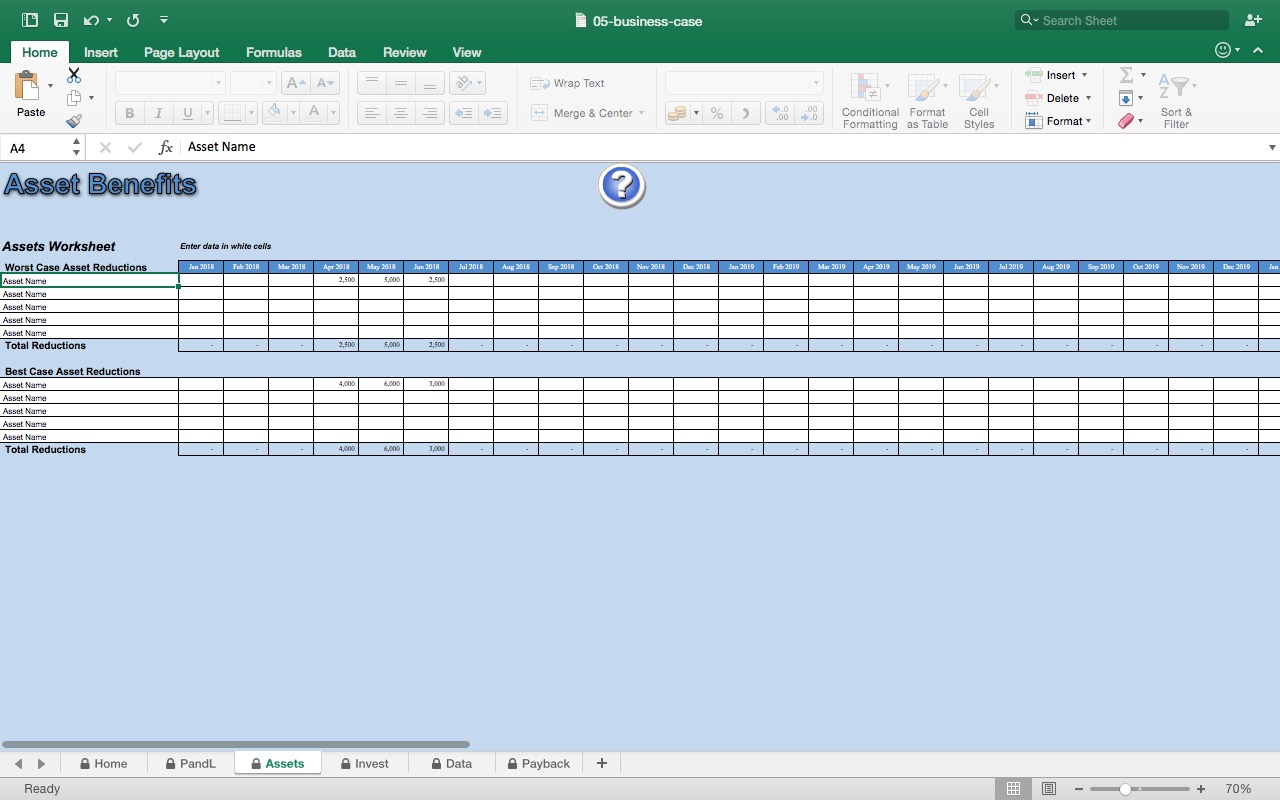1280x800 pixels.
Task: Open the number format dropdown
Action: (x=816, y=83)
